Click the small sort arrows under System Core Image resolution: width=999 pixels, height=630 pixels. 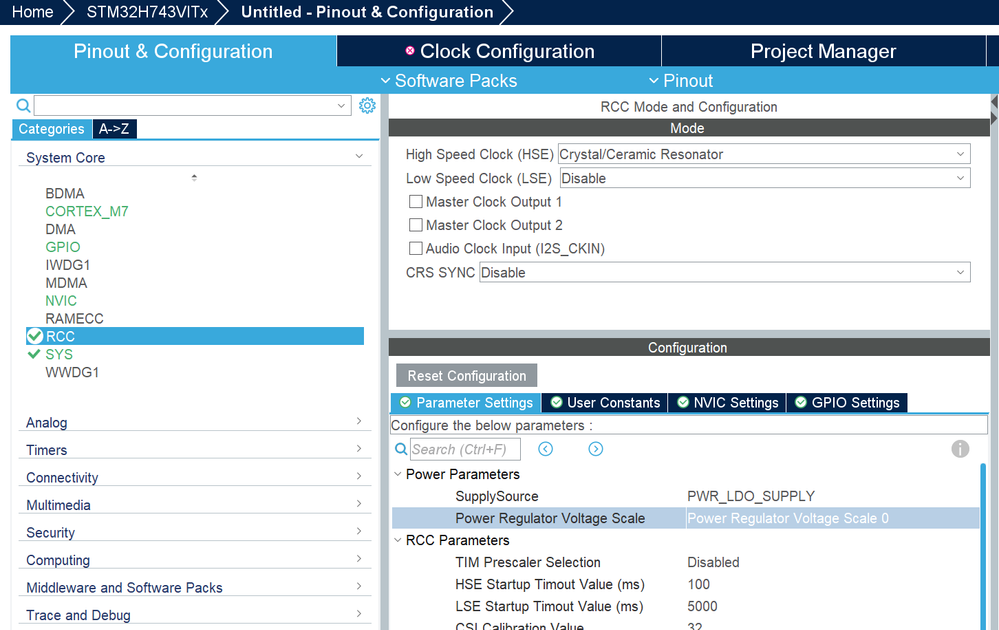[194, 178]
